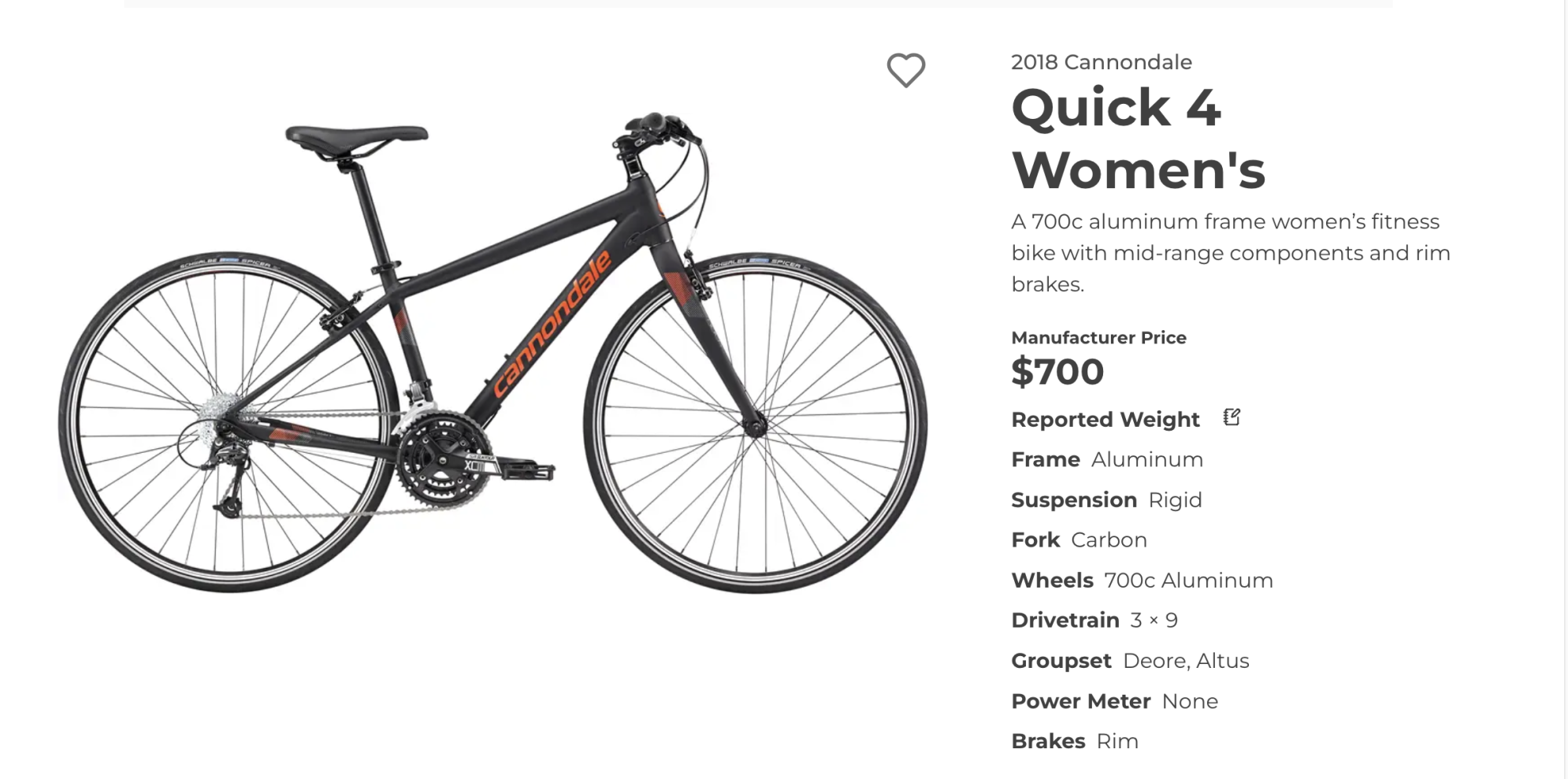Click the 700c Aluminum wheels spec
1568x779 pixels.
[x=1187, y=580]
